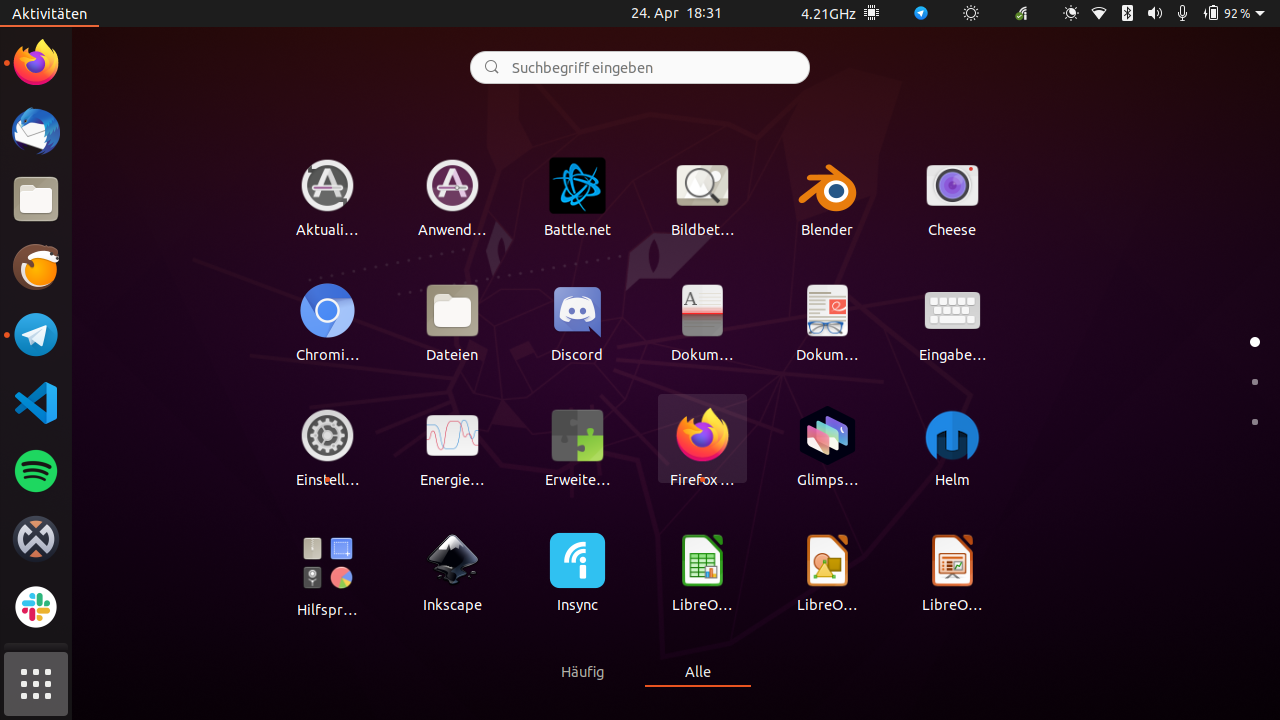Click the brightness sun indicator
Image resolution: width=1280 pixels, height=720 pixels.
[971, 13]
